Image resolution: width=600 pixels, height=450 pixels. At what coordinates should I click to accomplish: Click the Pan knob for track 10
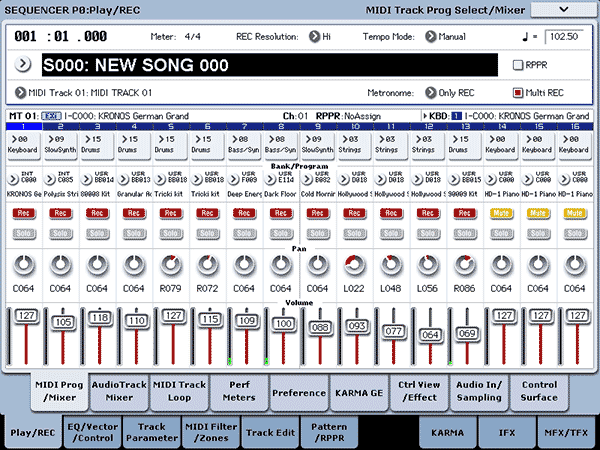click(x=355, y=266)
